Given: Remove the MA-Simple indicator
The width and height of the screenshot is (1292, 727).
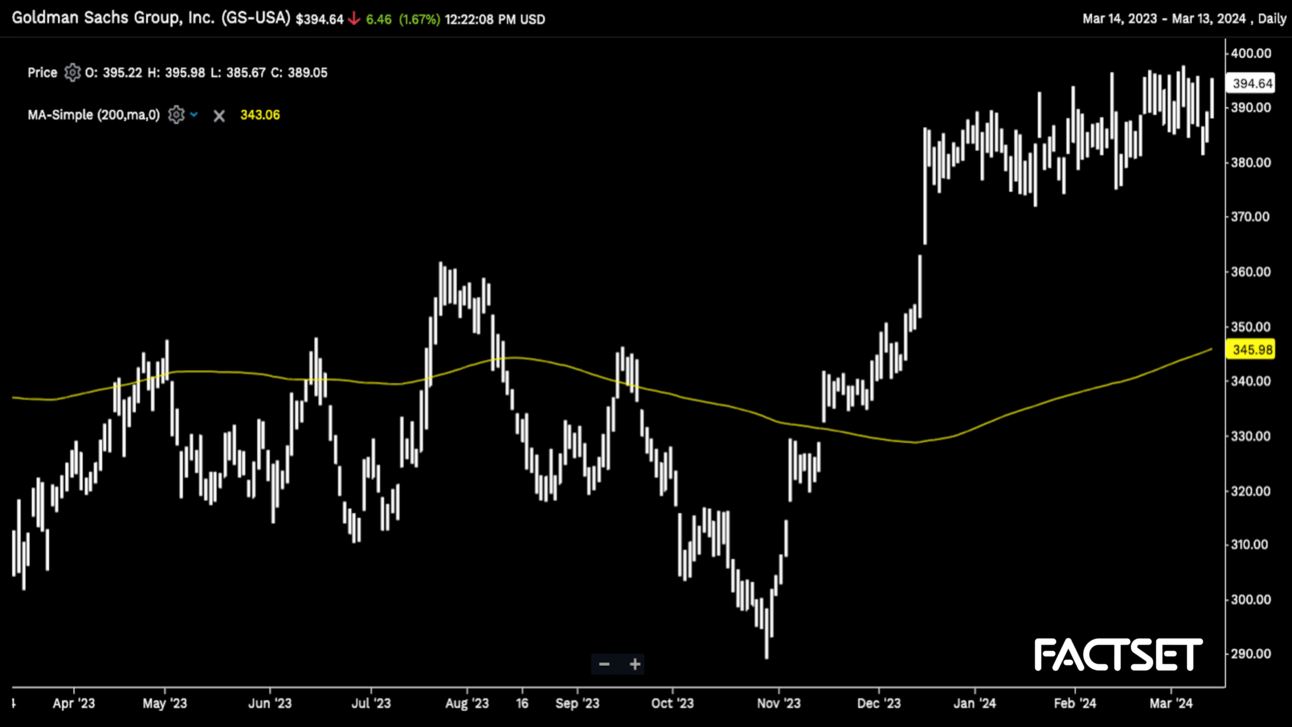Looking at the screenshot, I should [219, 116].
